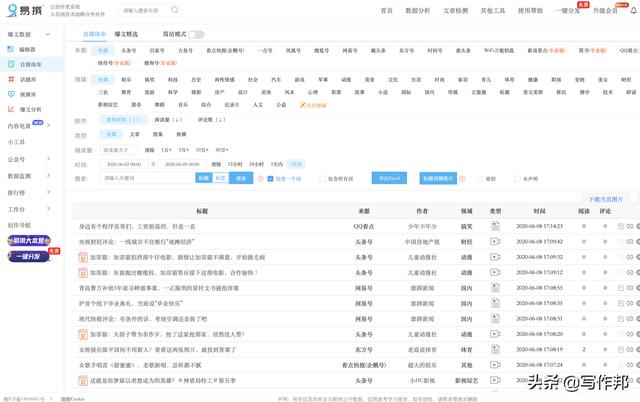Click article type icon in 老高说体育 row
Viewport: 640px width, 402px height.
pos(495,349)
